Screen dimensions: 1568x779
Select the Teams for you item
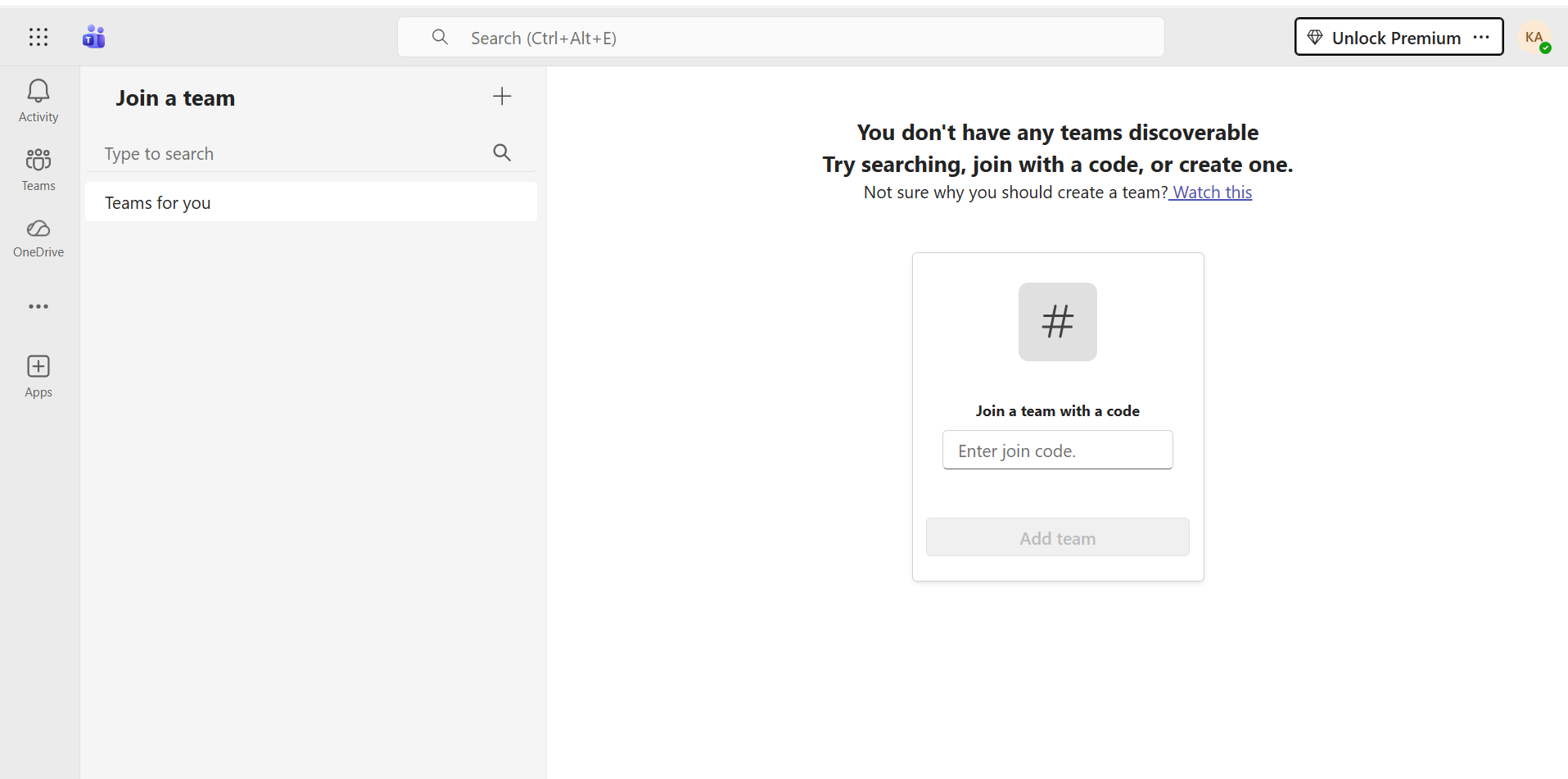coord(311,202)
